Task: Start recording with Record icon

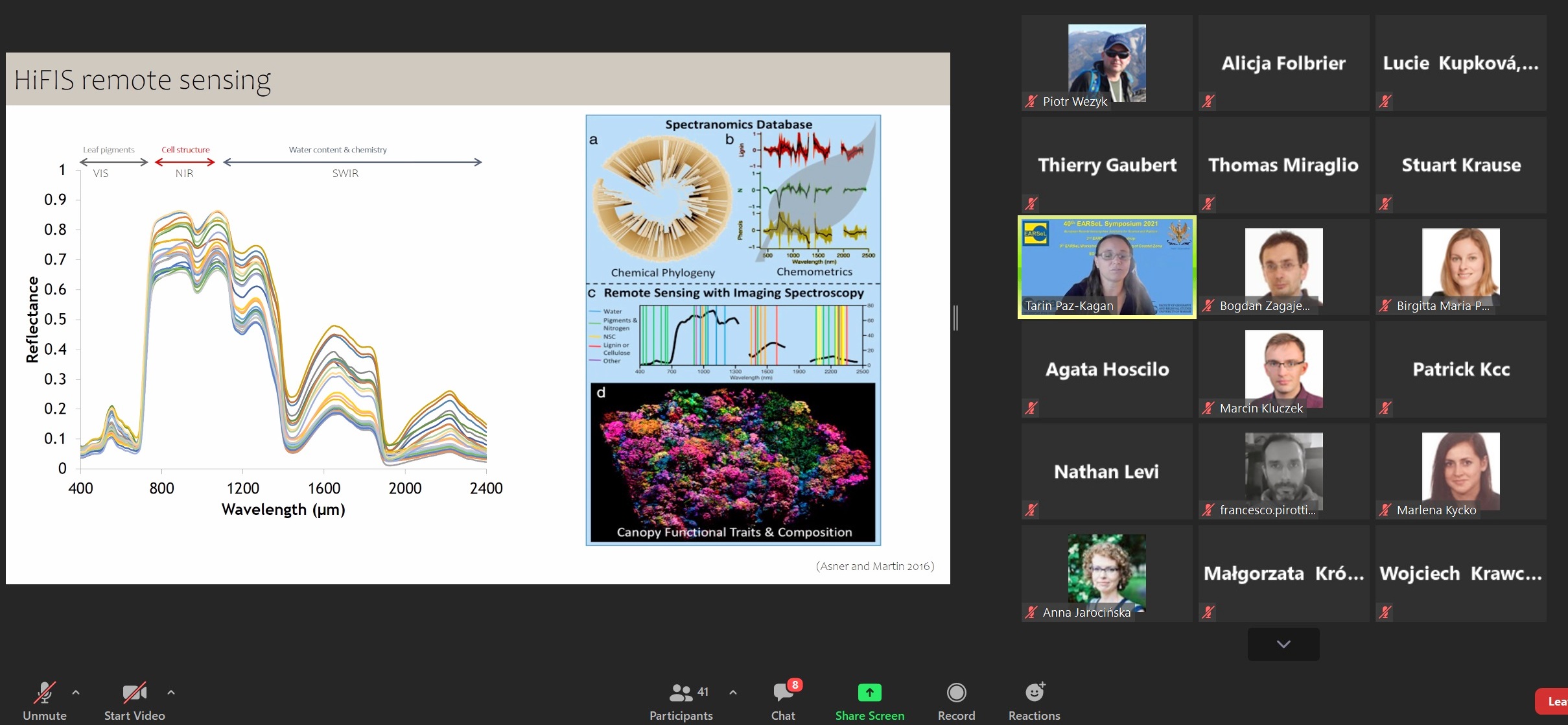Action: pos(956,693)
